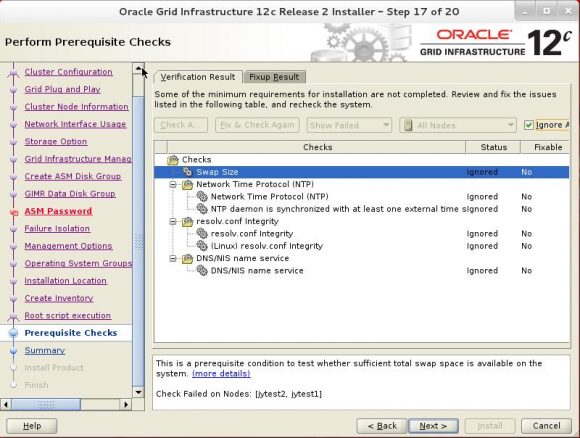Open the Show Failed dropdown
This screenshot has height=438, width=580.
pyautogui.click(x=349, y=125)
